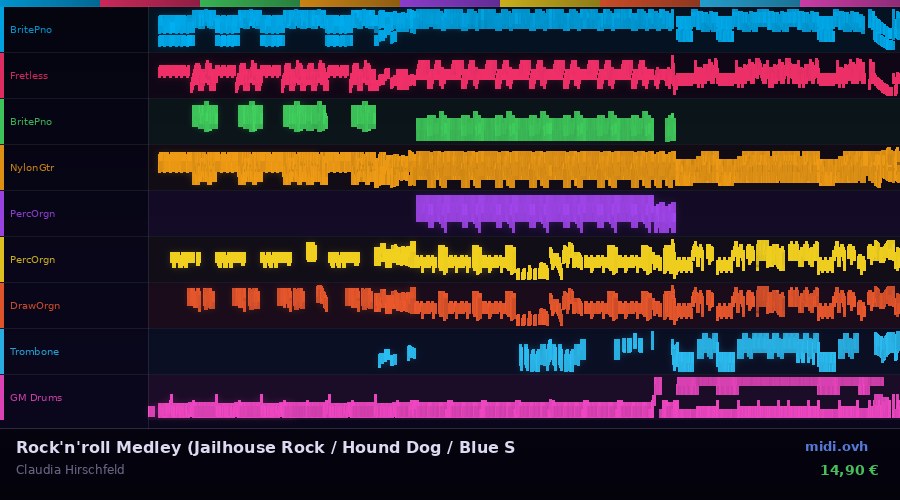Image resolution: width=900 pixels, height=500 pixels.
Task: Select the DrawOrgn track label
Action: tap(35, 306)
